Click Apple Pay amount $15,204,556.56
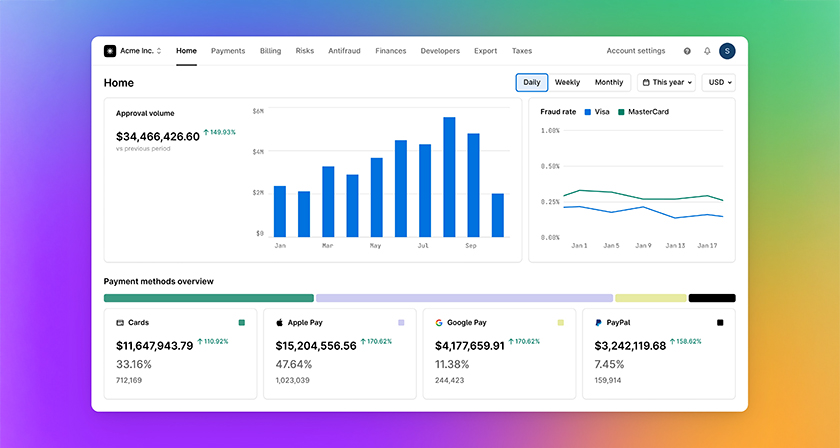Screen dimensions: 840x448 (x=316, y=346)
